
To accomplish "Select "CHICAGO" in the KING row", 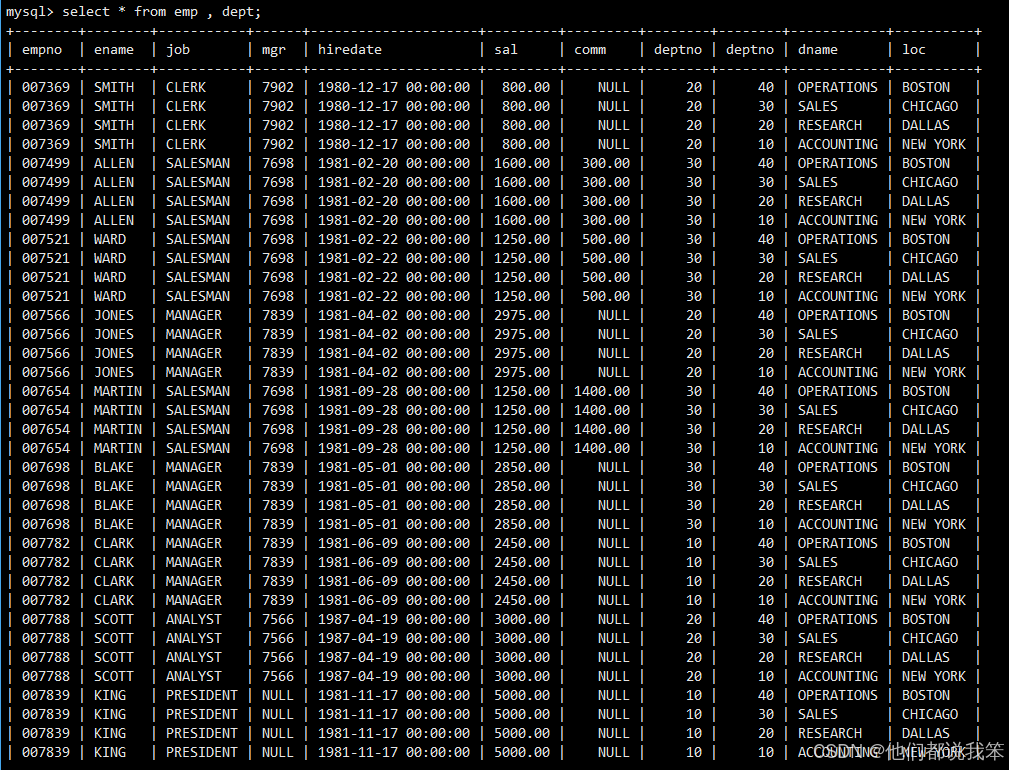I will 930,714.
